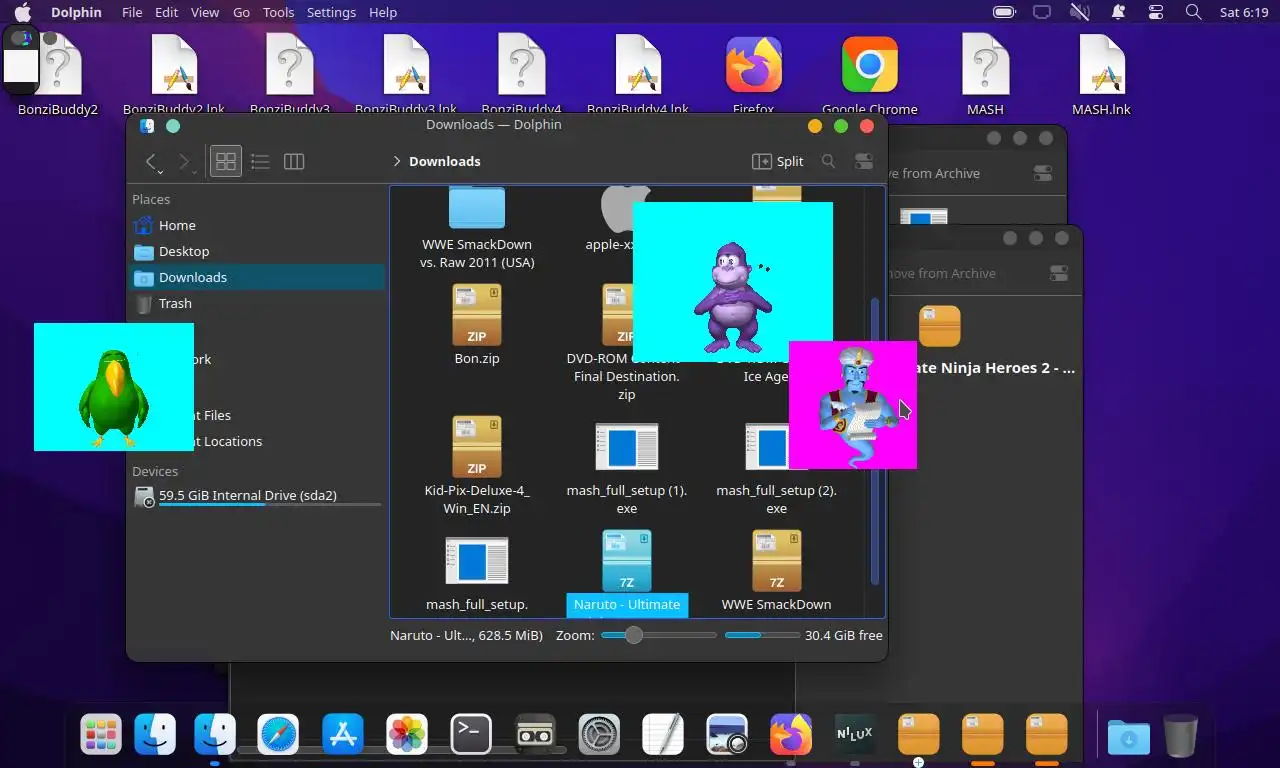
Task: Open the Sat 6:19 clock
Action: pyautogui.click(x=1243, y=12)
